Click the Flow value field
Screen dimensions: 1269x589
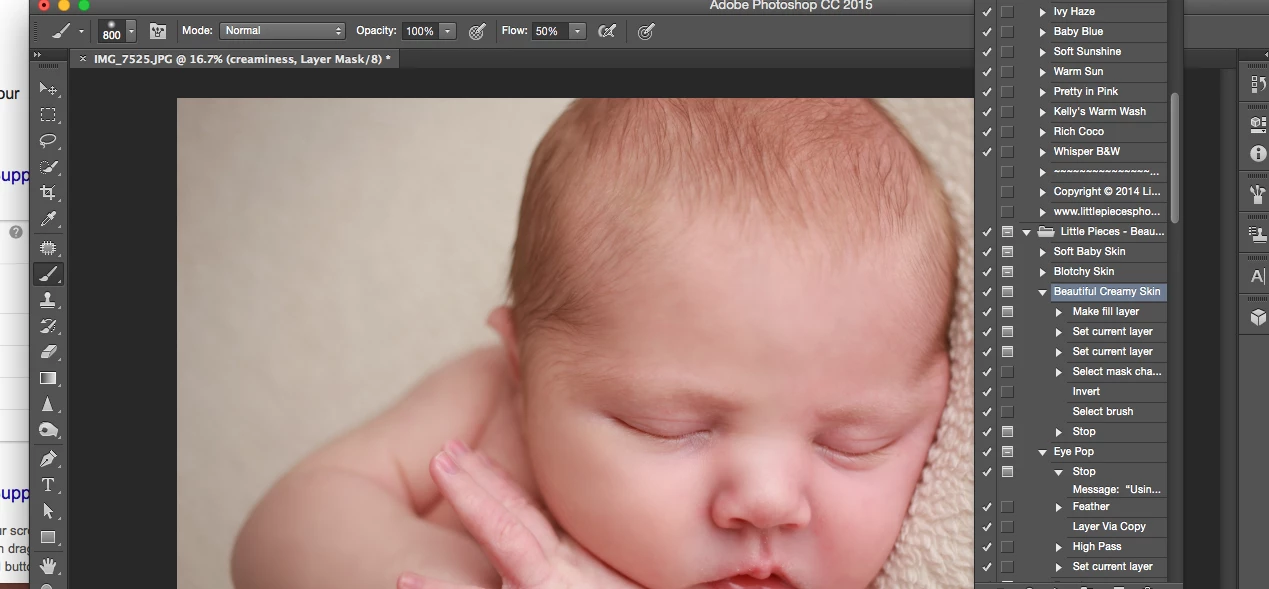(548, 31)
